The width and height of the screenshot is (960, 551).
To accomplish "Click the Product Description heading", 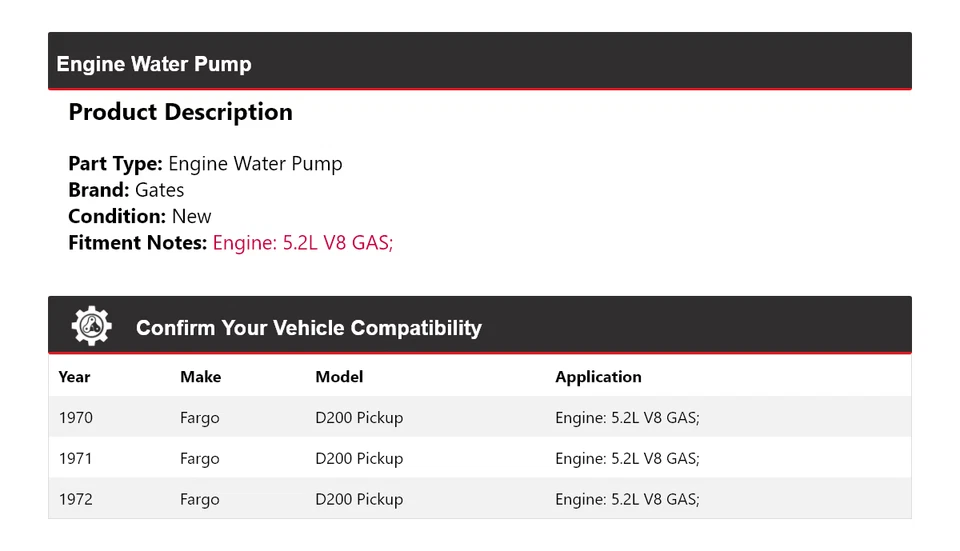I will 180,112.
